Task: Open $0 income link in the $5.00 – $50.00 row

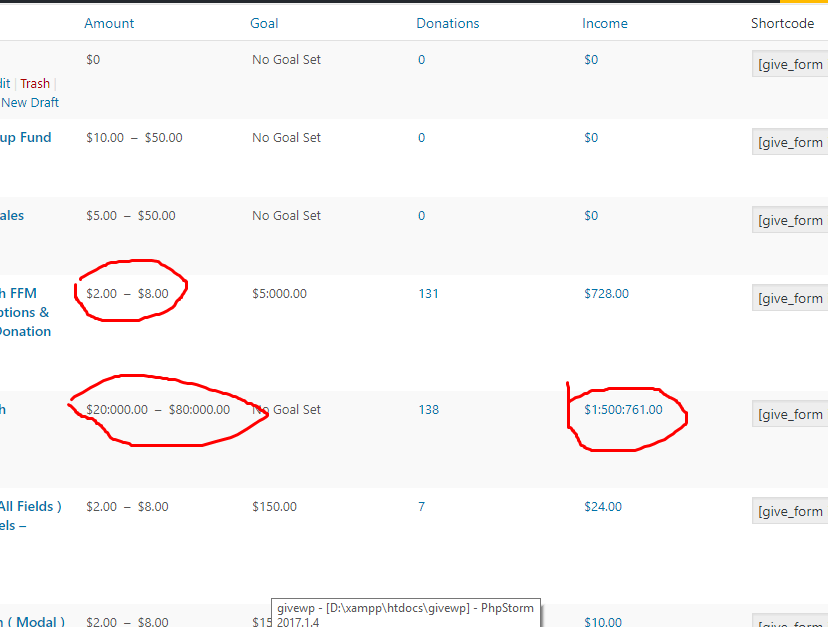Action: tap(591, 216)
